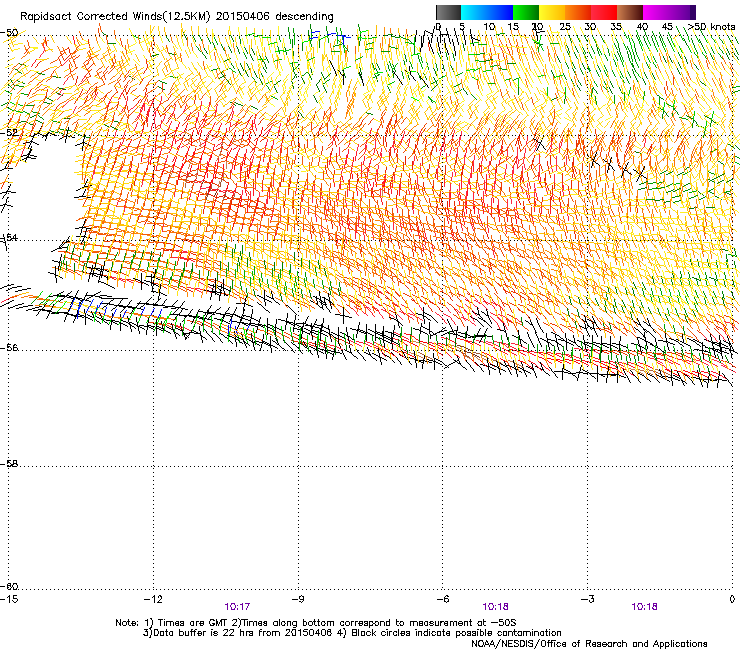
Task: Click the '10:18' time stamp right of -6
Action: click(495, 607)
